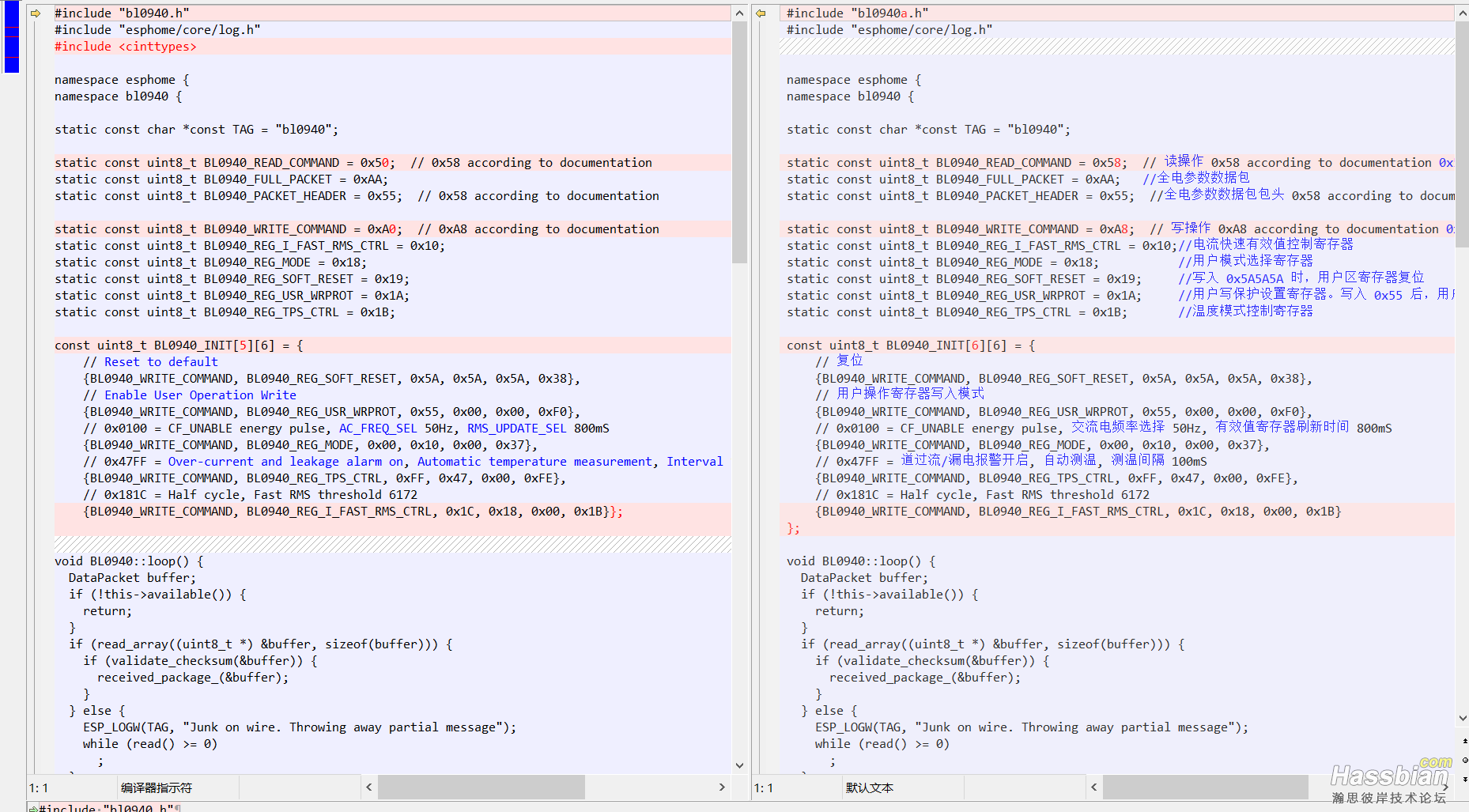Viewport: 1469px width, 812px height.
Task: Click the left 'DataPacket buffer;' line
Action: click(132, 577)
